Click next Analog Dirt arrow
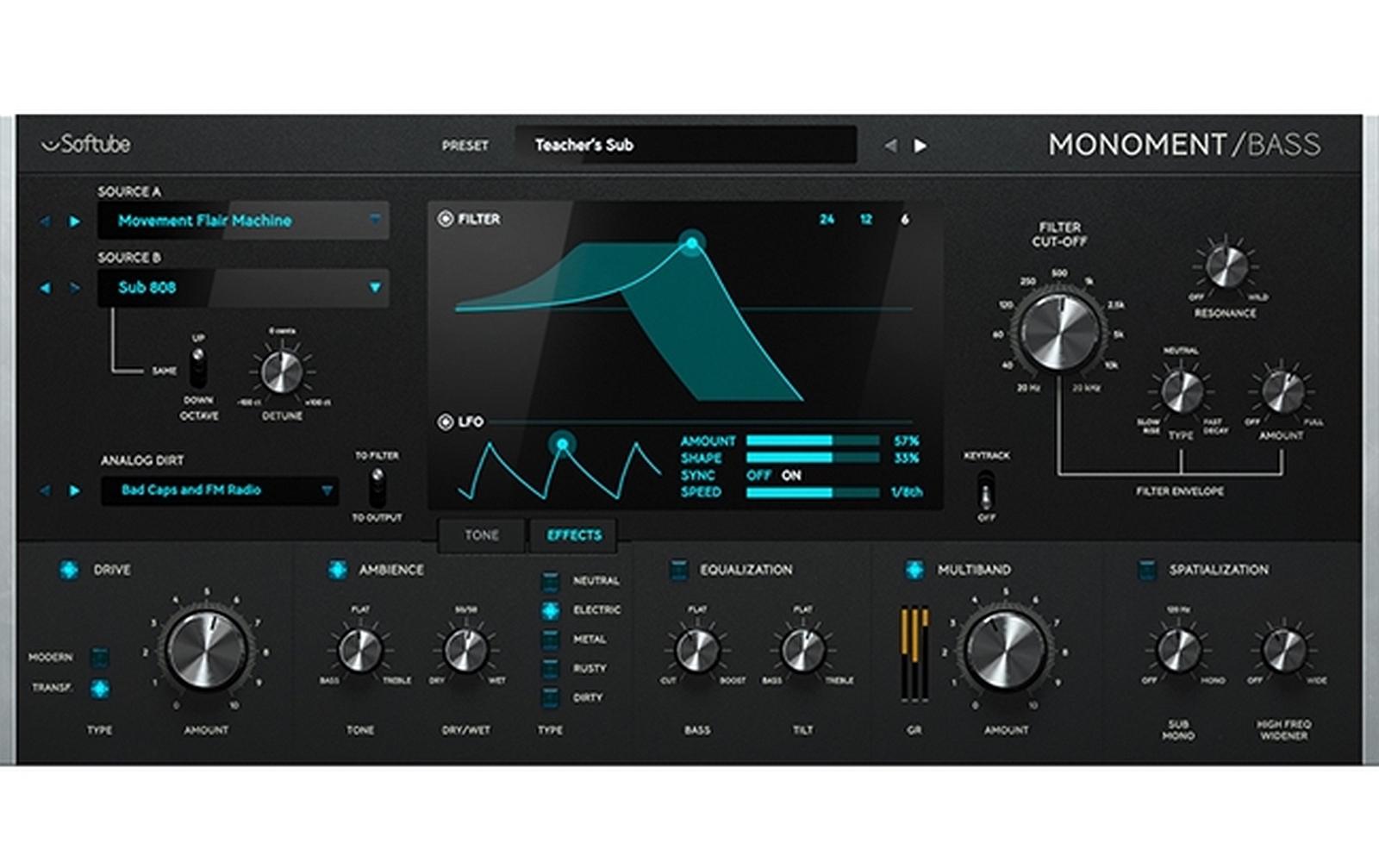 [75, 490]
